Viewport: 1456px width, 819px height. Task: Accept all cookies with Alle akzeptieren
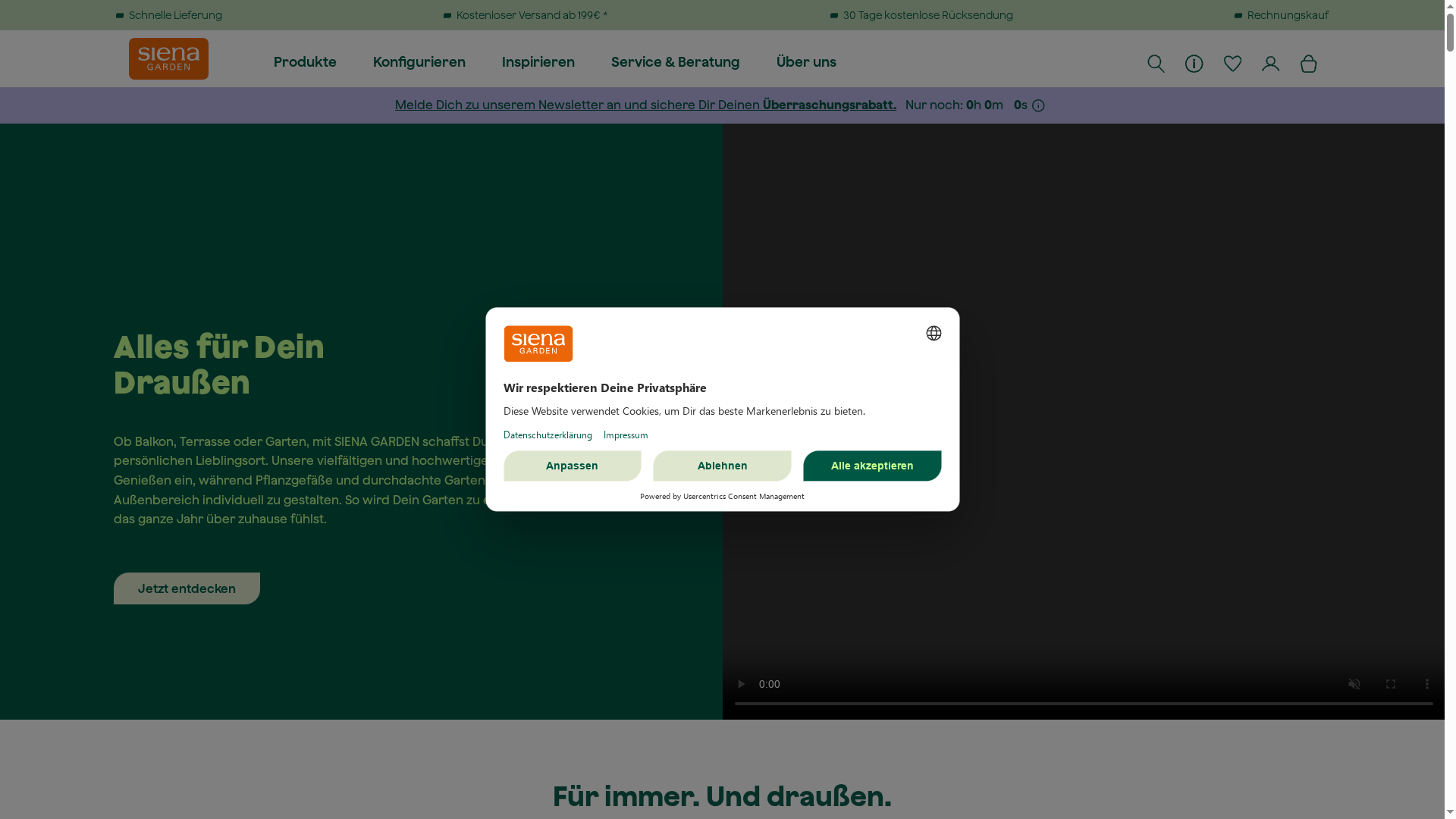tap(871, 466)
